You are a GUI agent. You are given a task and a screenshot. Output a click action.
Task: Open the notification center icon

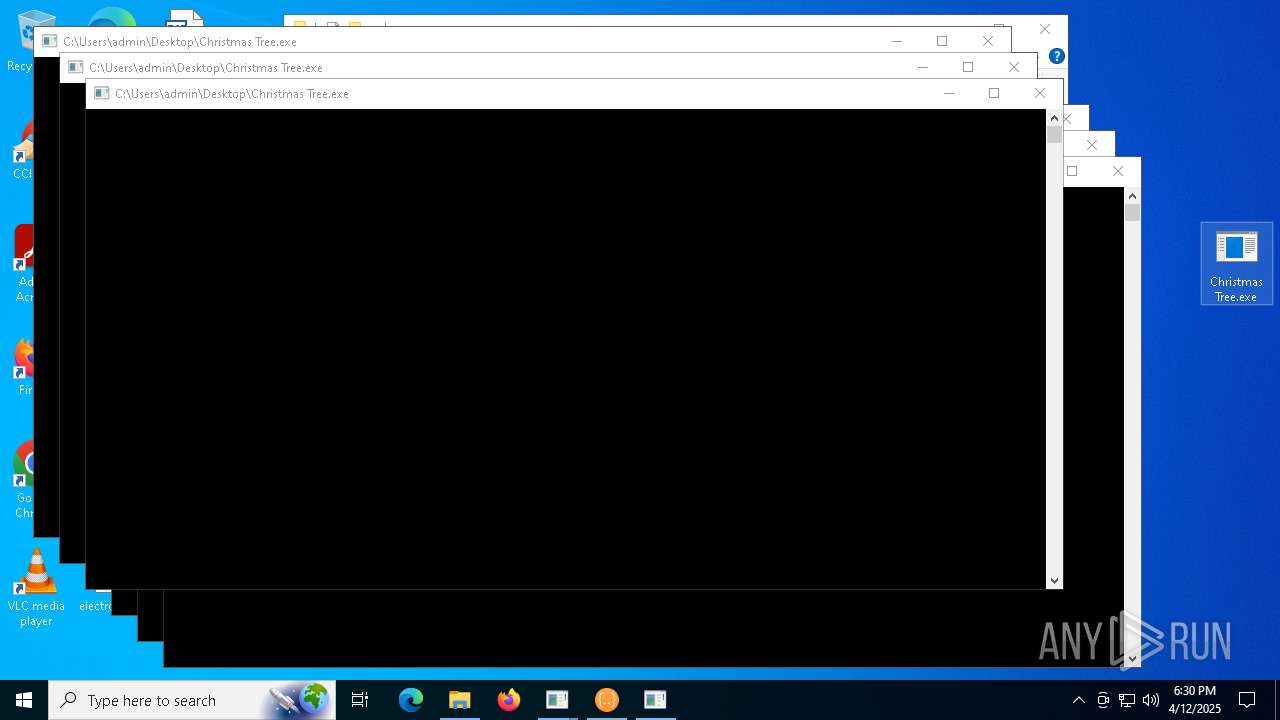[x=1247, y=700]
